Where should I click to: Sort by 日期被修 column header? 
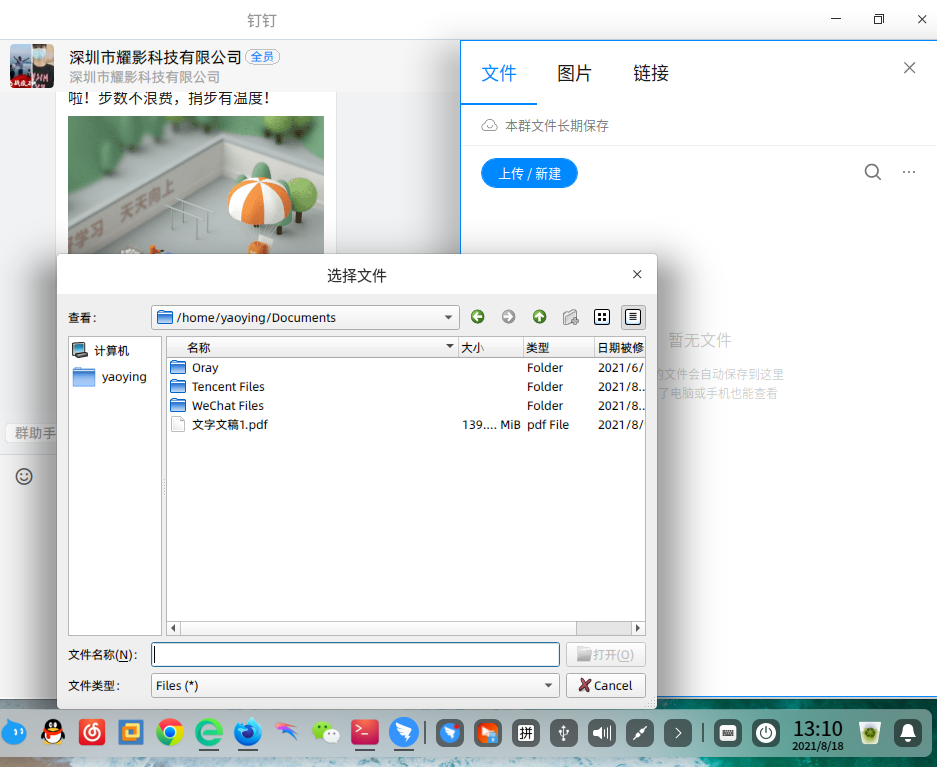click(620, 348)
